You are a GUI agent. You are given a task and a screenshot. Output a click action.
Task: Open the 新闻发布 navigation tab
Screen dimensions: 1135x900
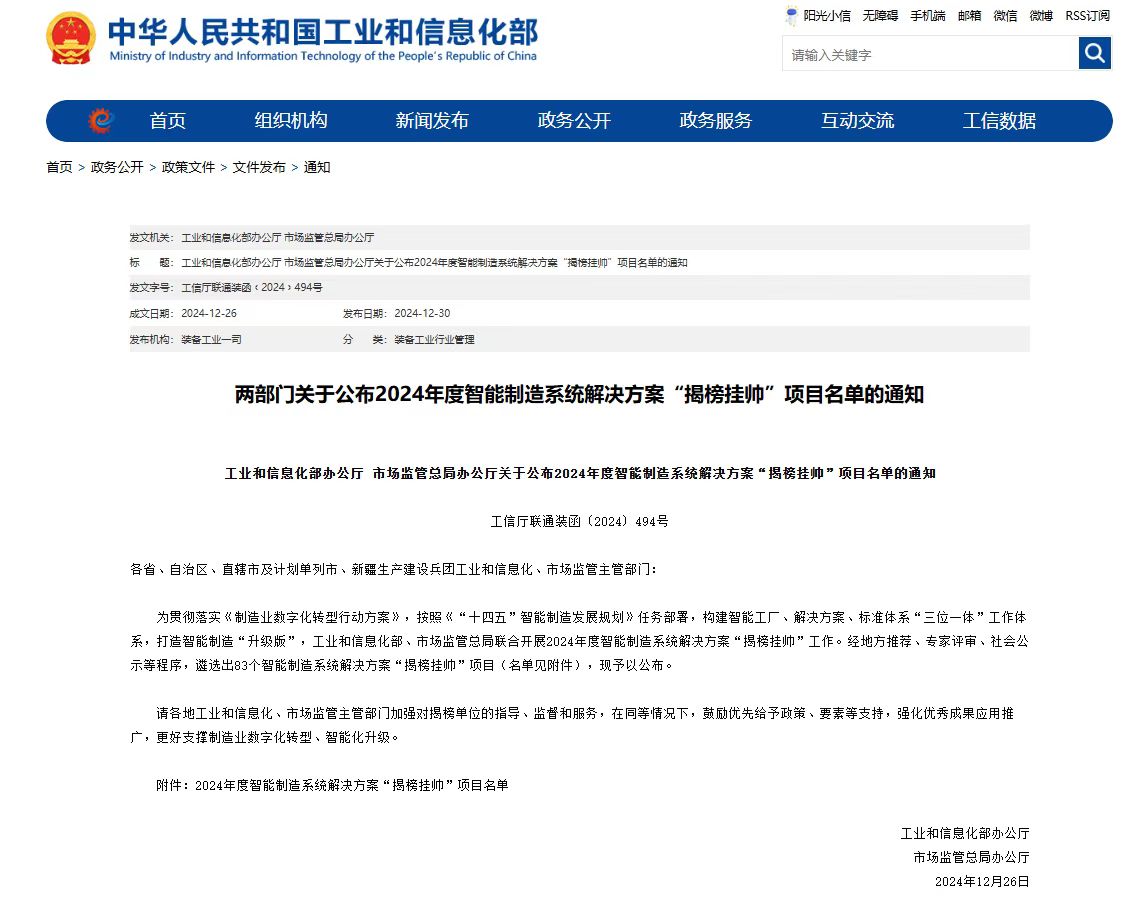click(432, 121)
